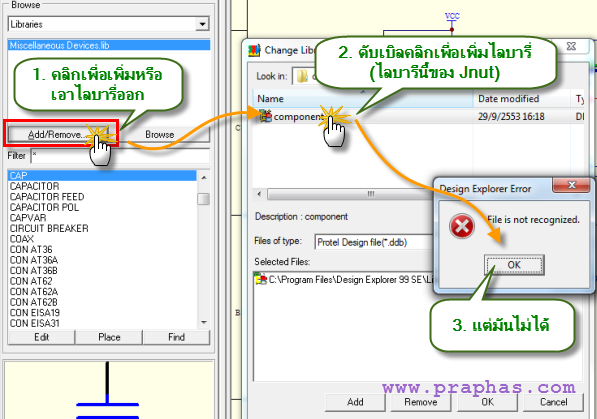Click the Browse button in library panel
The height and width of the screenshot is (419, 597).
[x=160, y=134]
